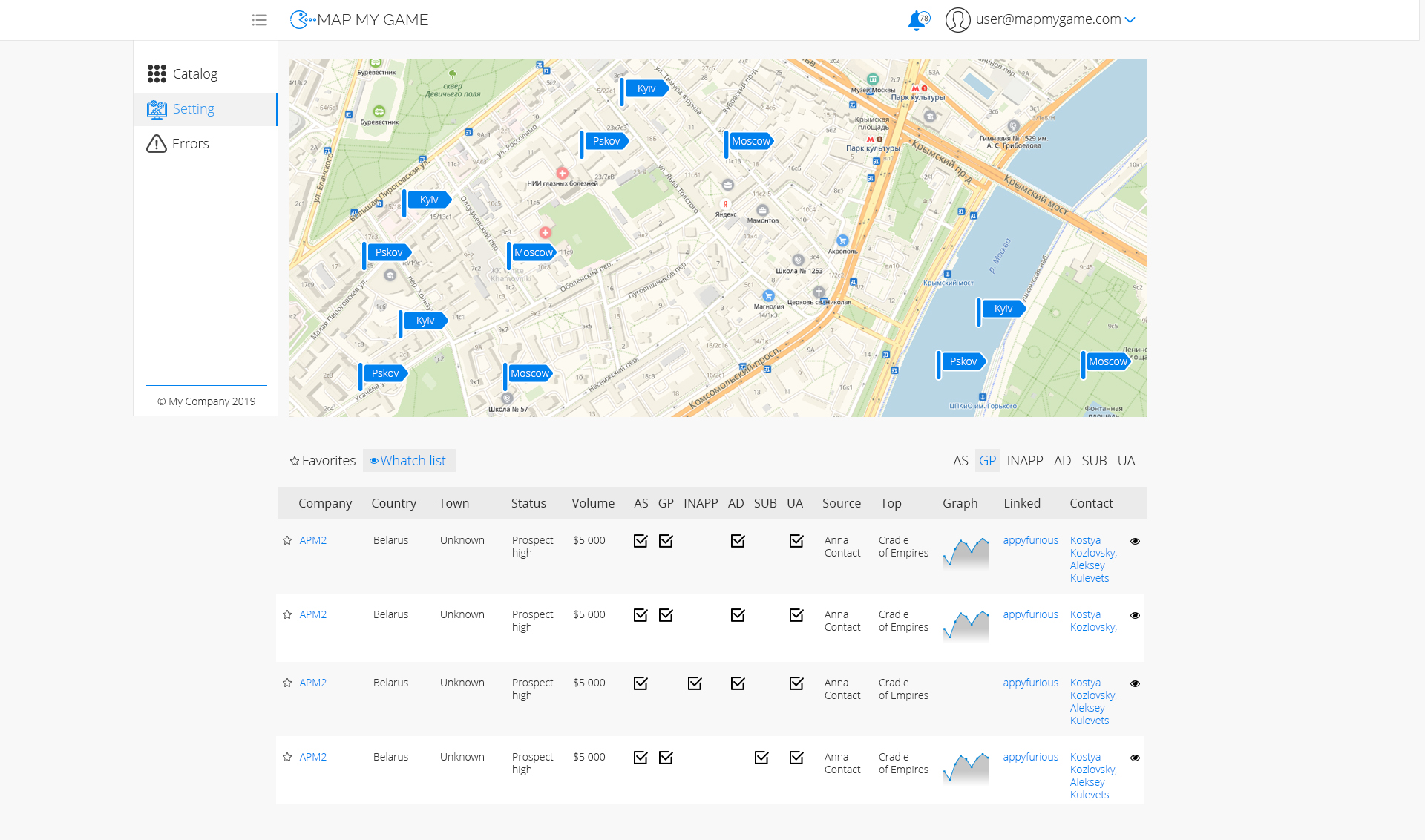Open the Errors section

(x=206, y=144)
